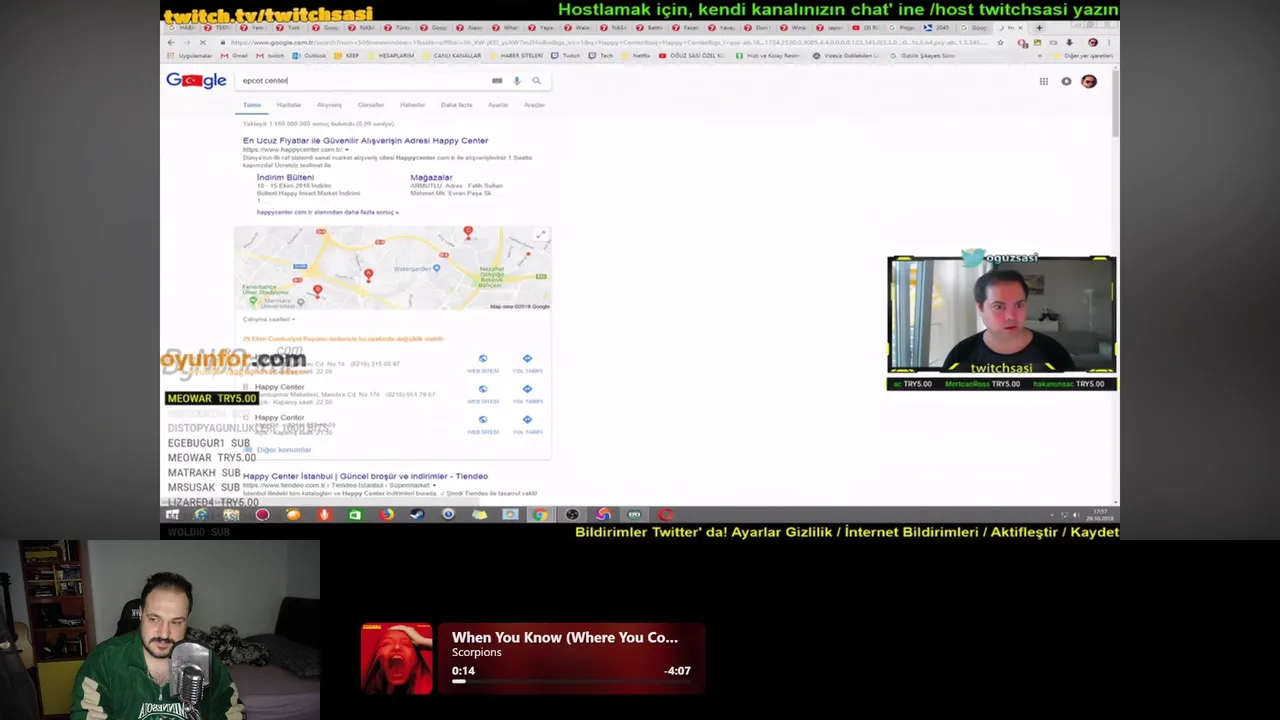Open the Happy Center İstanbul Tiendeo result
1280x720 pixels.
coord(365,476)
